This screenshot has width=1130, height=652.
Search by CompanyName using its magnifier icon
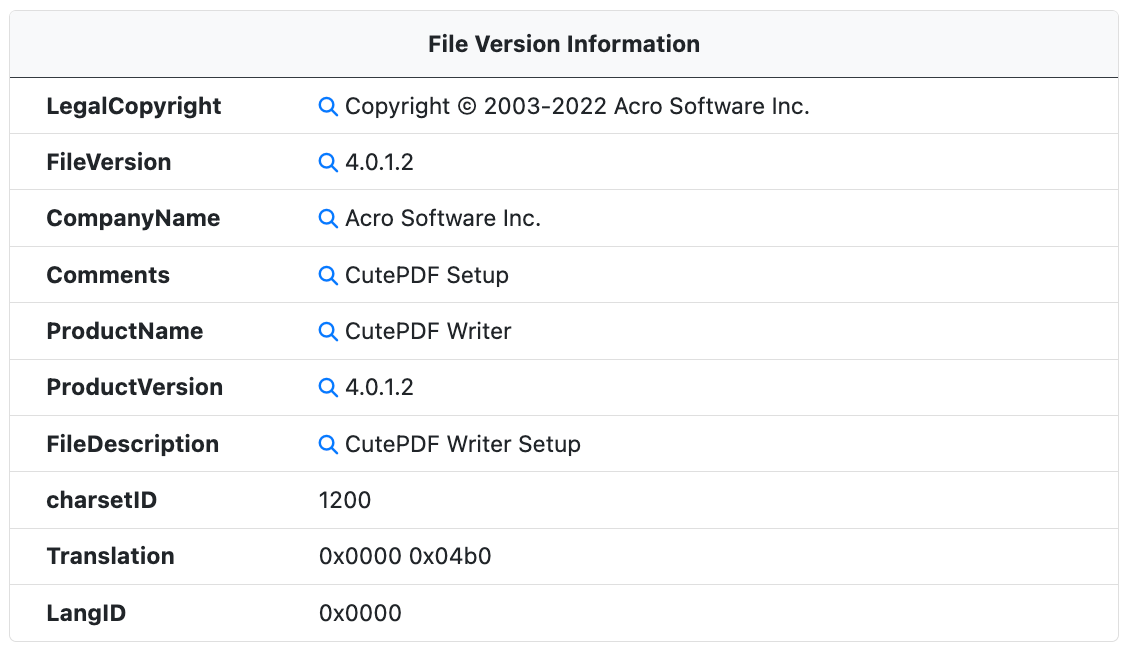328,218
